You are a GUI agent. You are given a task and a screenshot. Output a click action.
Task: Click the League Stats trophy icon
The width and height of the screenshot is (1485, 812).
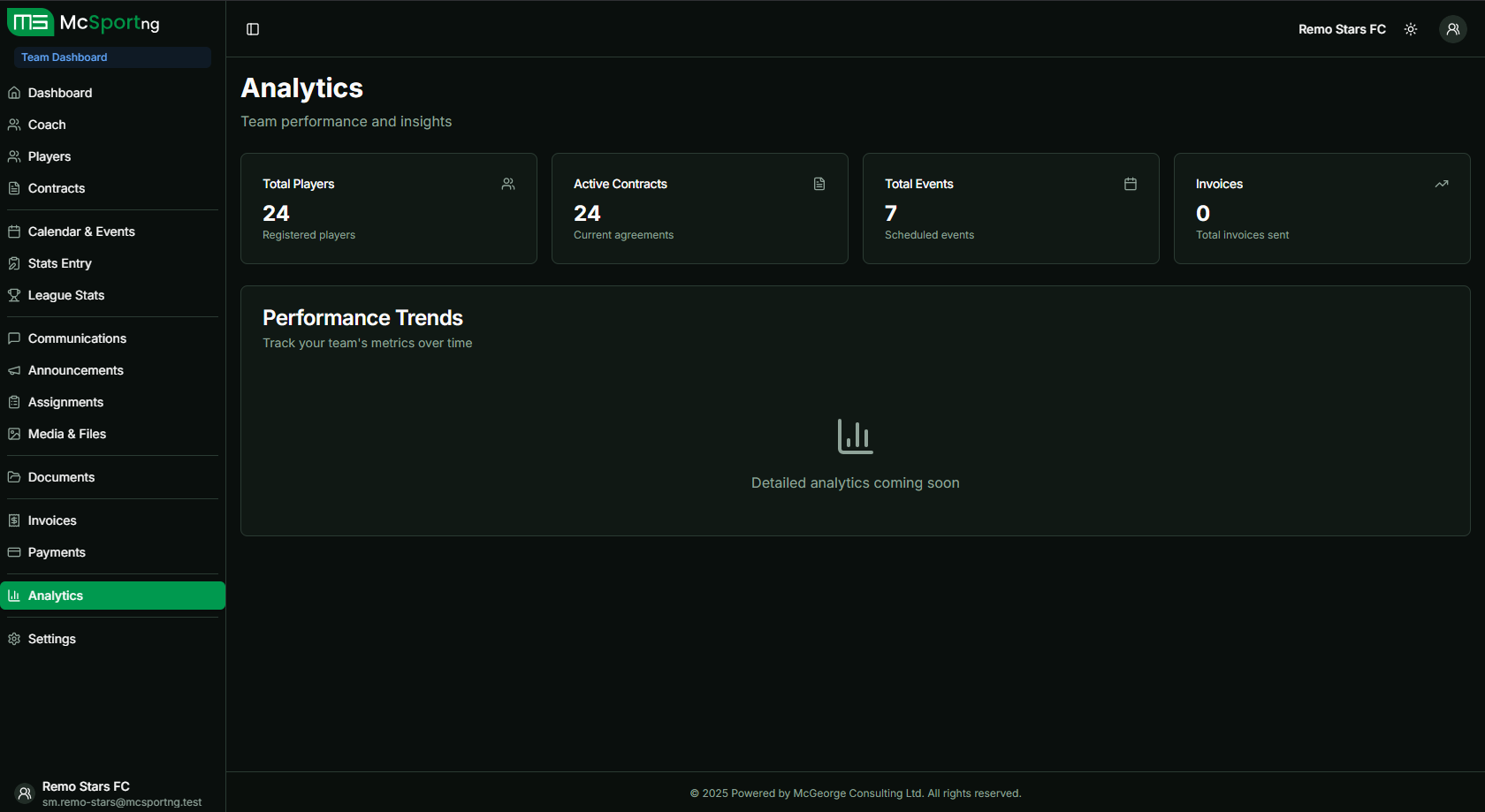tap(14, 295)
